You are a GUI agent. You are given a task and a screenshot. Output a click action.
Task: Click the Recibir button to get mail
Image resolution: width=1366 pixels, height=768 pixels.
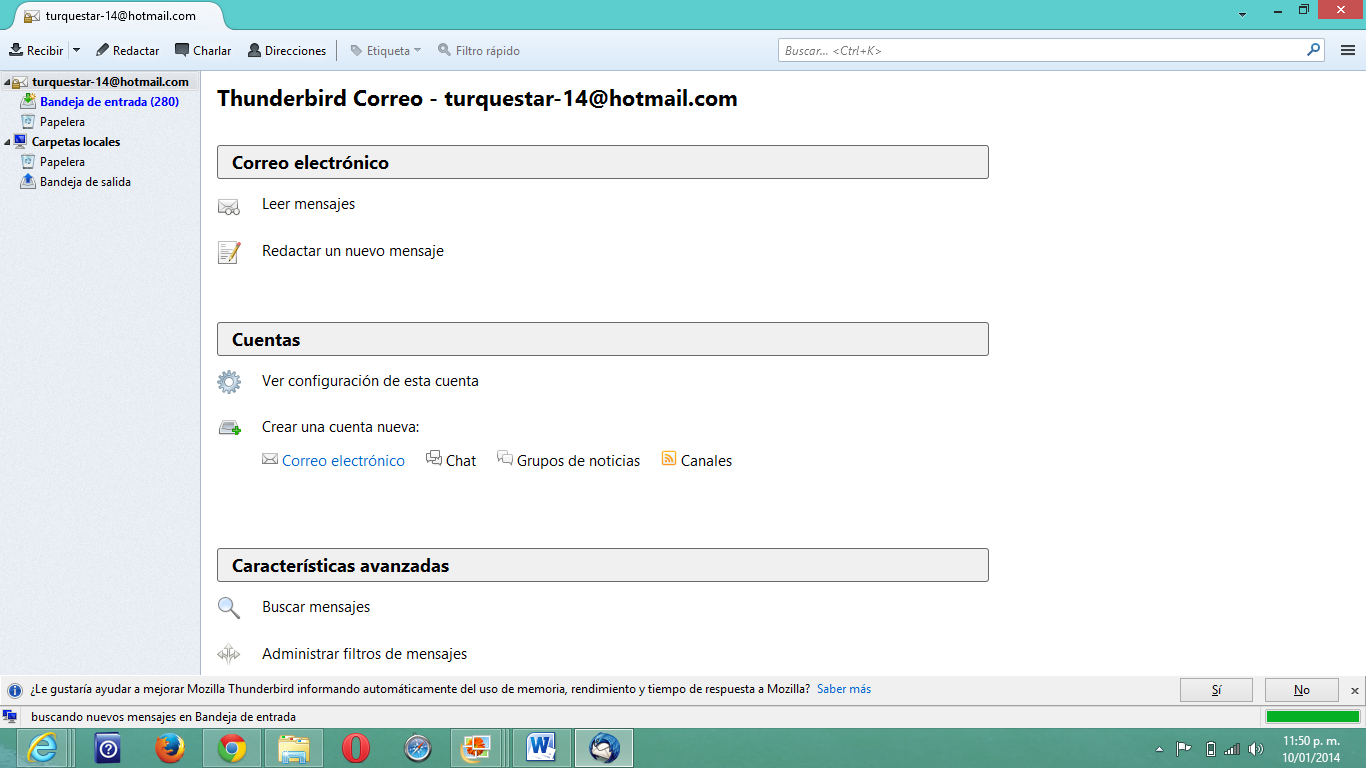coord(36,50)
